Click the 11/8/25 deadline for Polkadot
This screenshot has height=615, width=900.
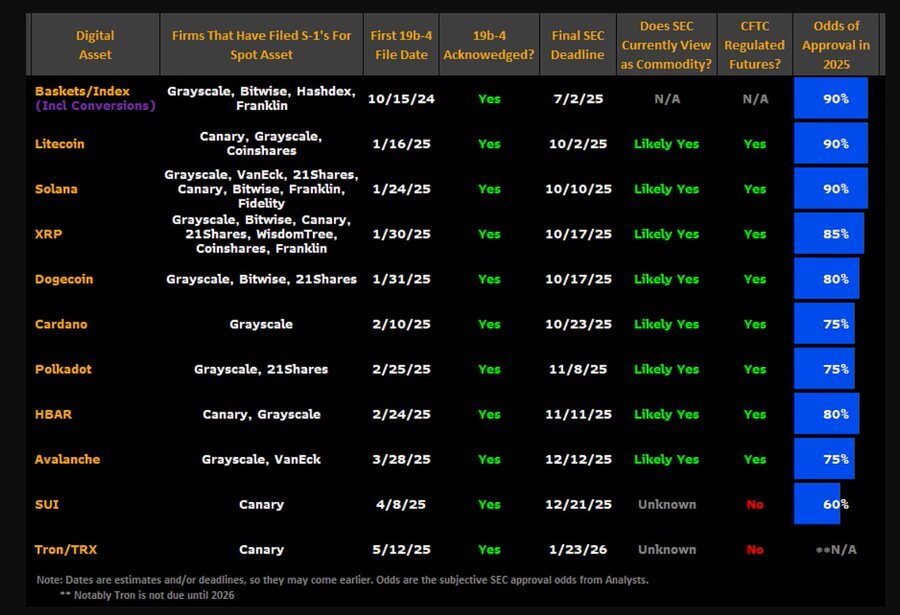[578, 369]
